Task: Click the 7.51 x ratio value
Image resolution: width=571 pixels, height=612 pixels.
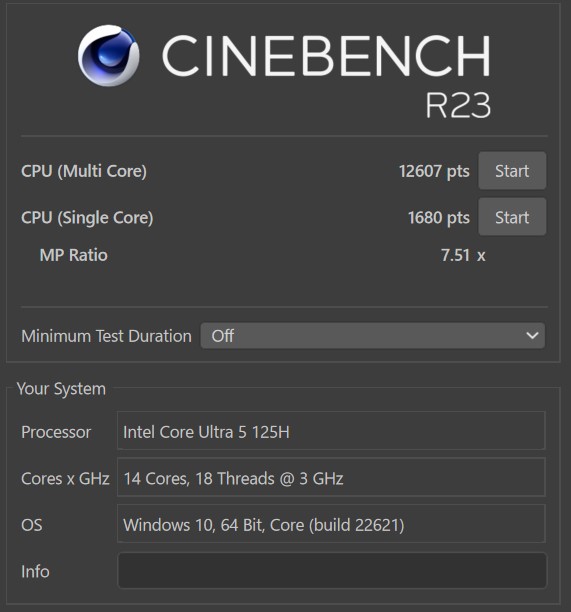Action: click(463, 255)
